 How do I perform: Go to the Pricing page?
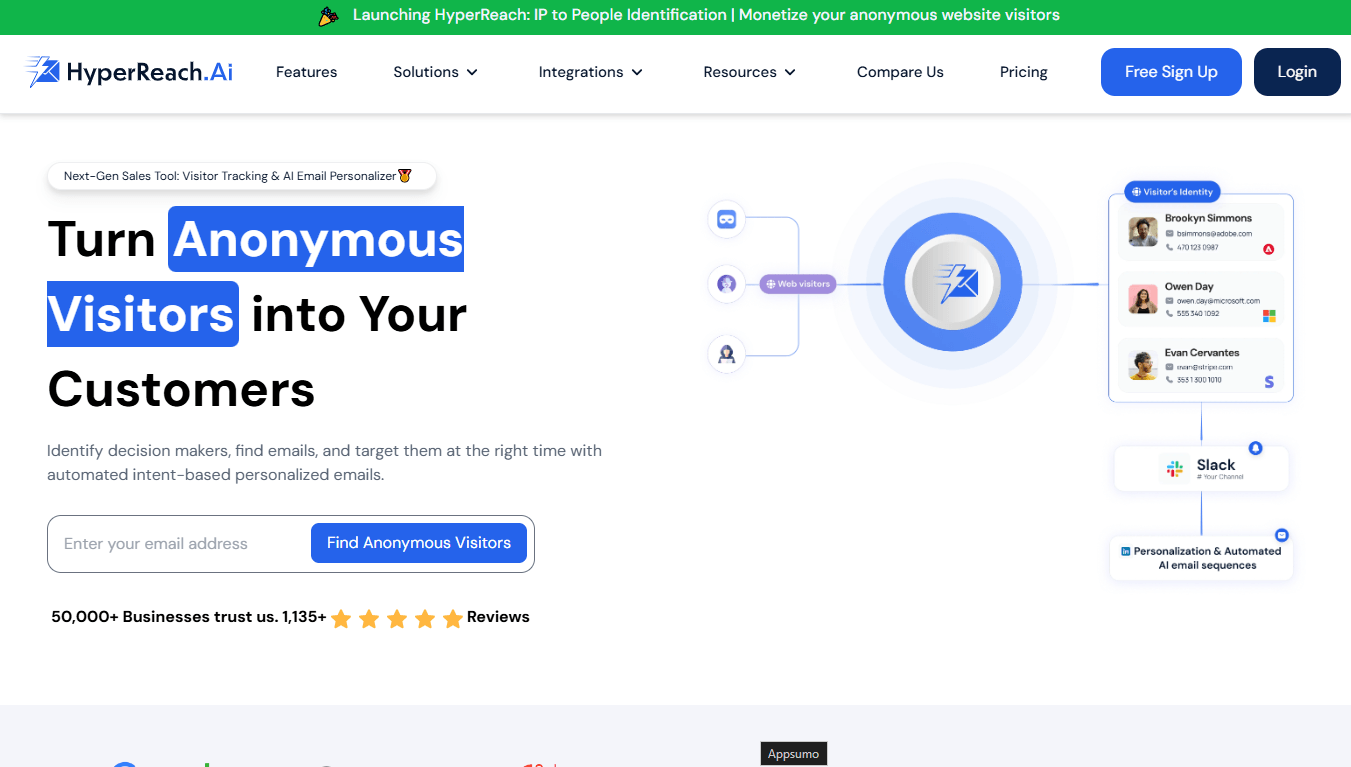[x=1024, y=72]
